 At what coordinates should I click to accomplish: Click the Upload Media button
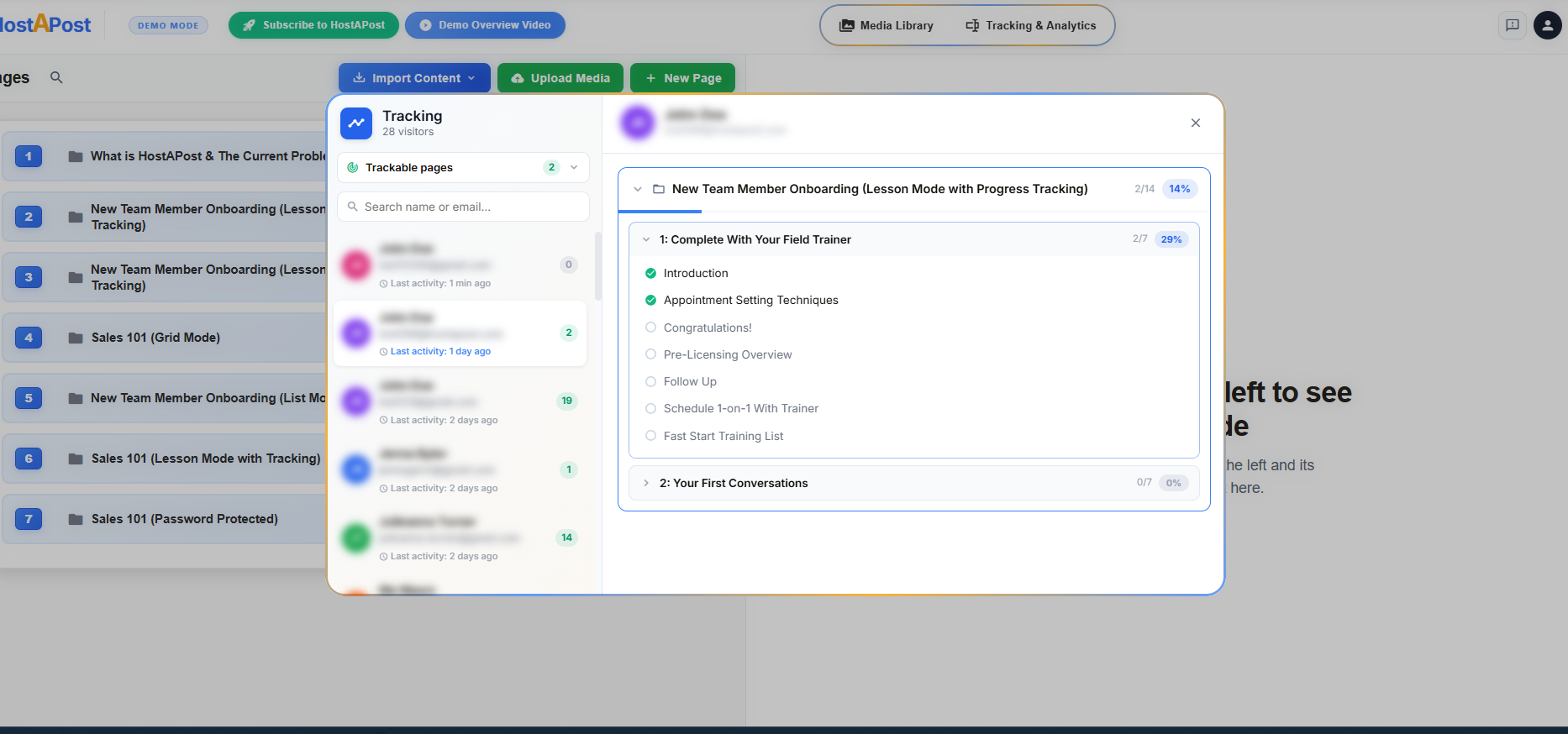tap(560, 78)
